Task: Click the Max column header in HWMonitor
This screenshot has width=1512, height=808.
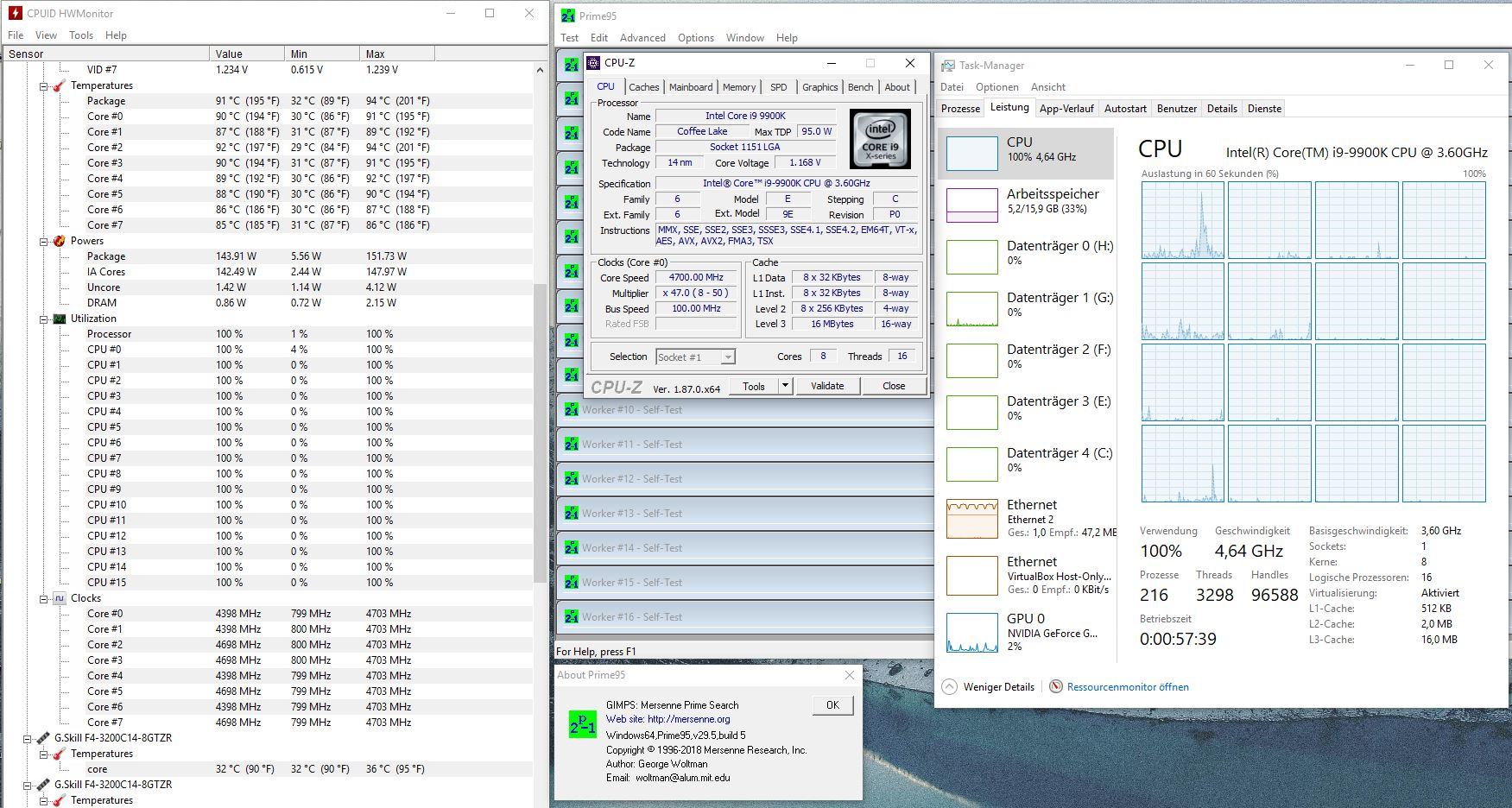Action: (396, 54)
